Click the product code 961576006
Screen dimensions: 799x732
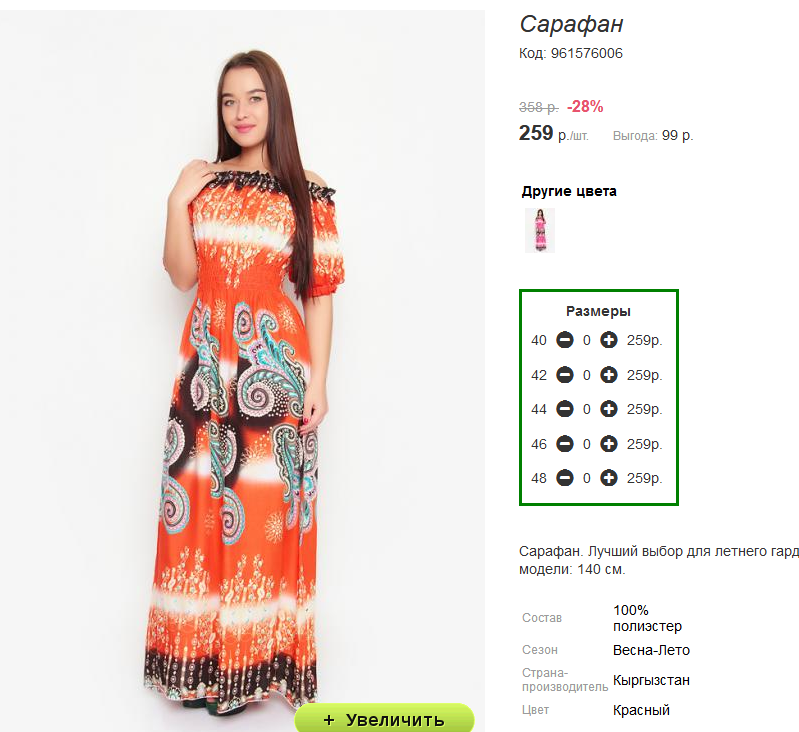tap(587, 53)
